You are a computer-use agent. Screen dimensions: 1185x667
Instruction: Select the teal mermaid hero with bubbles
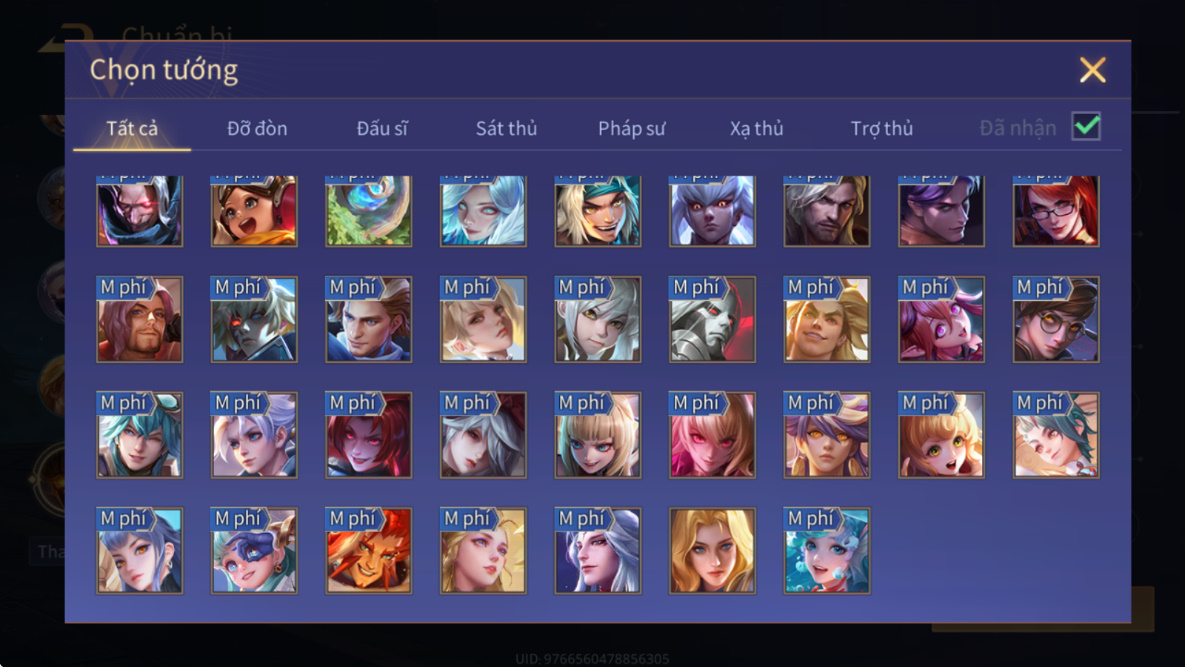[827, 550]
